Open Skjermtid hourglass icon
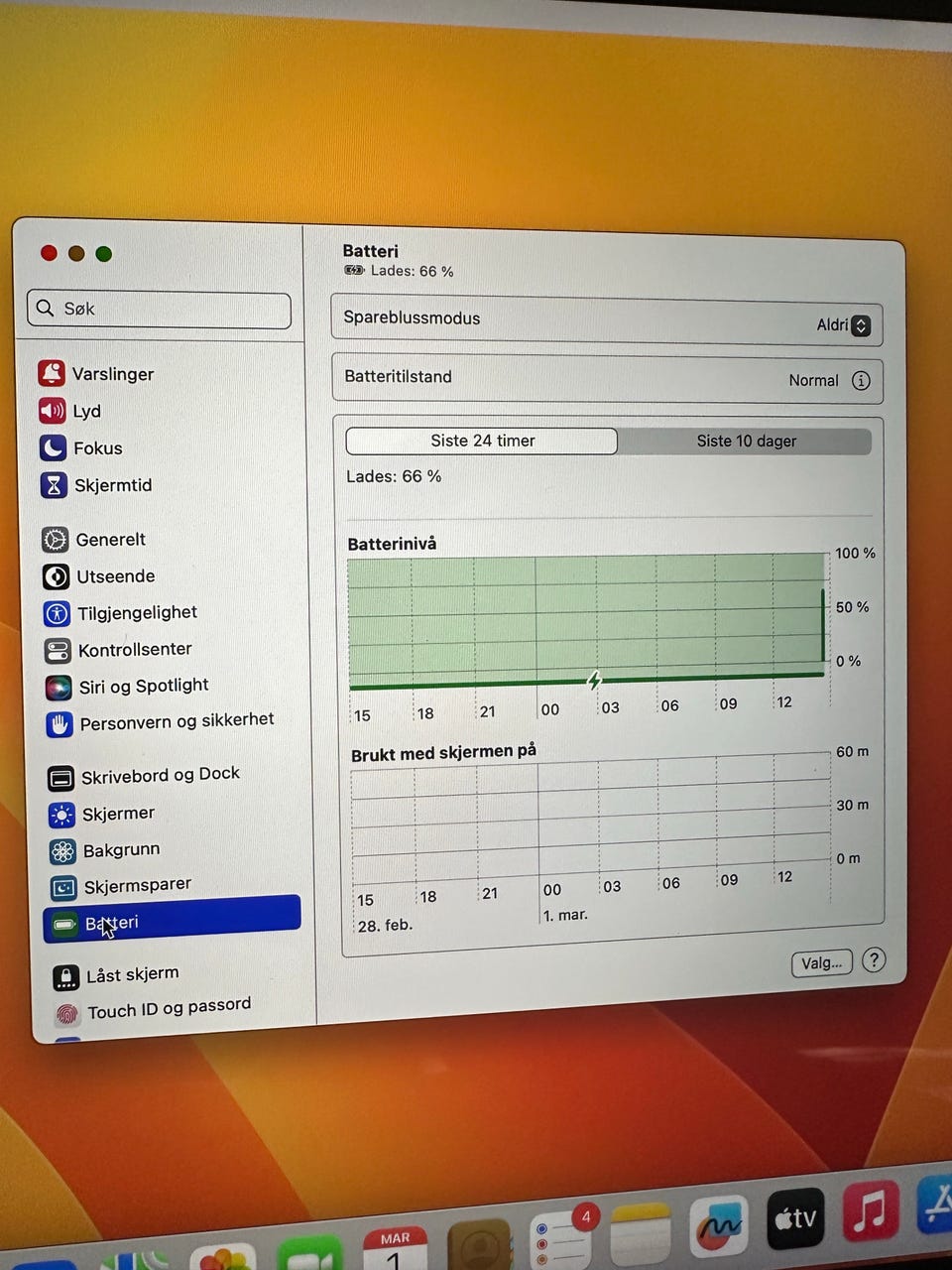Viewport: 952px width, 1270px height. point(54,485)
